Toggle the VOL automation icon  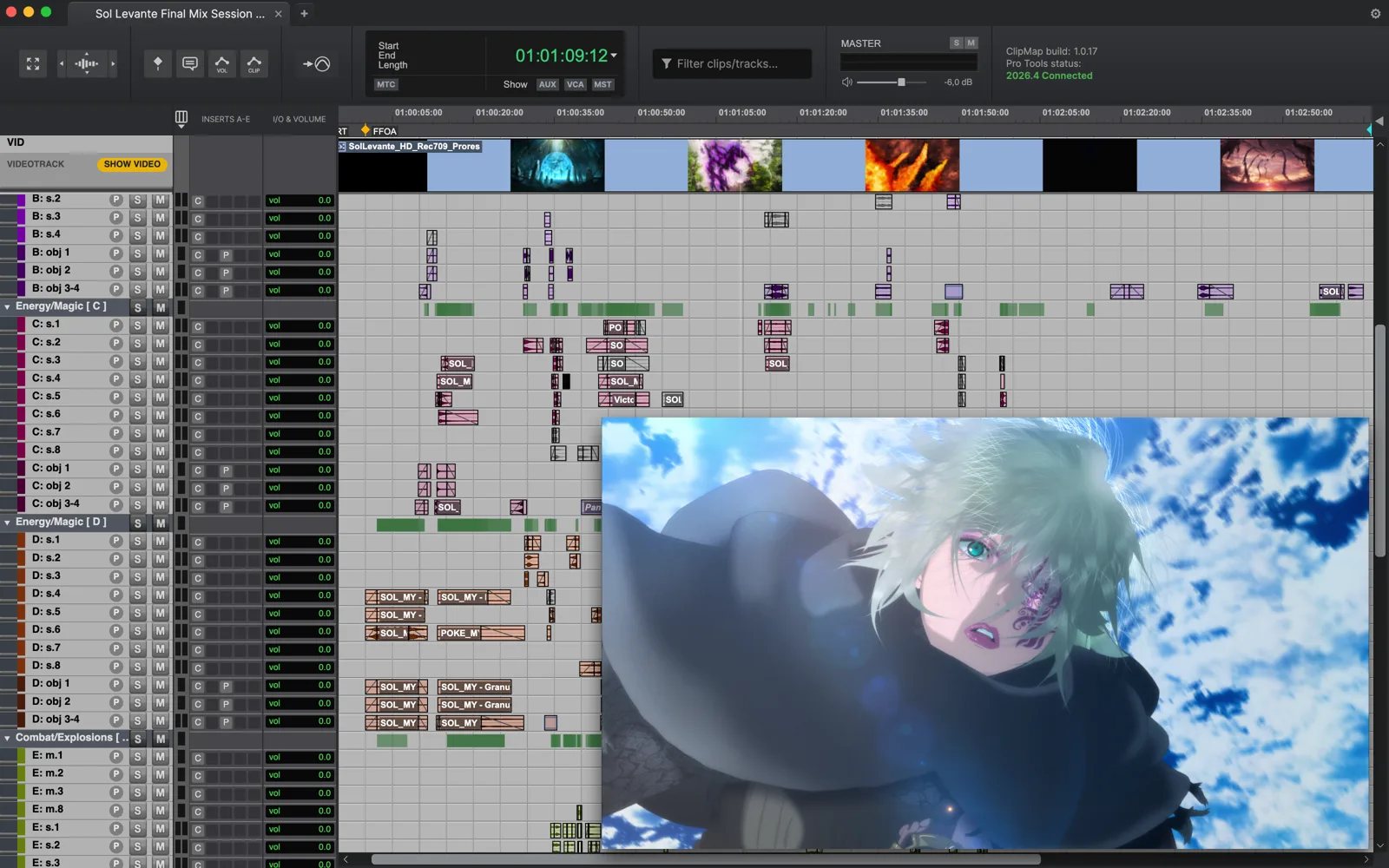(222, 63)
